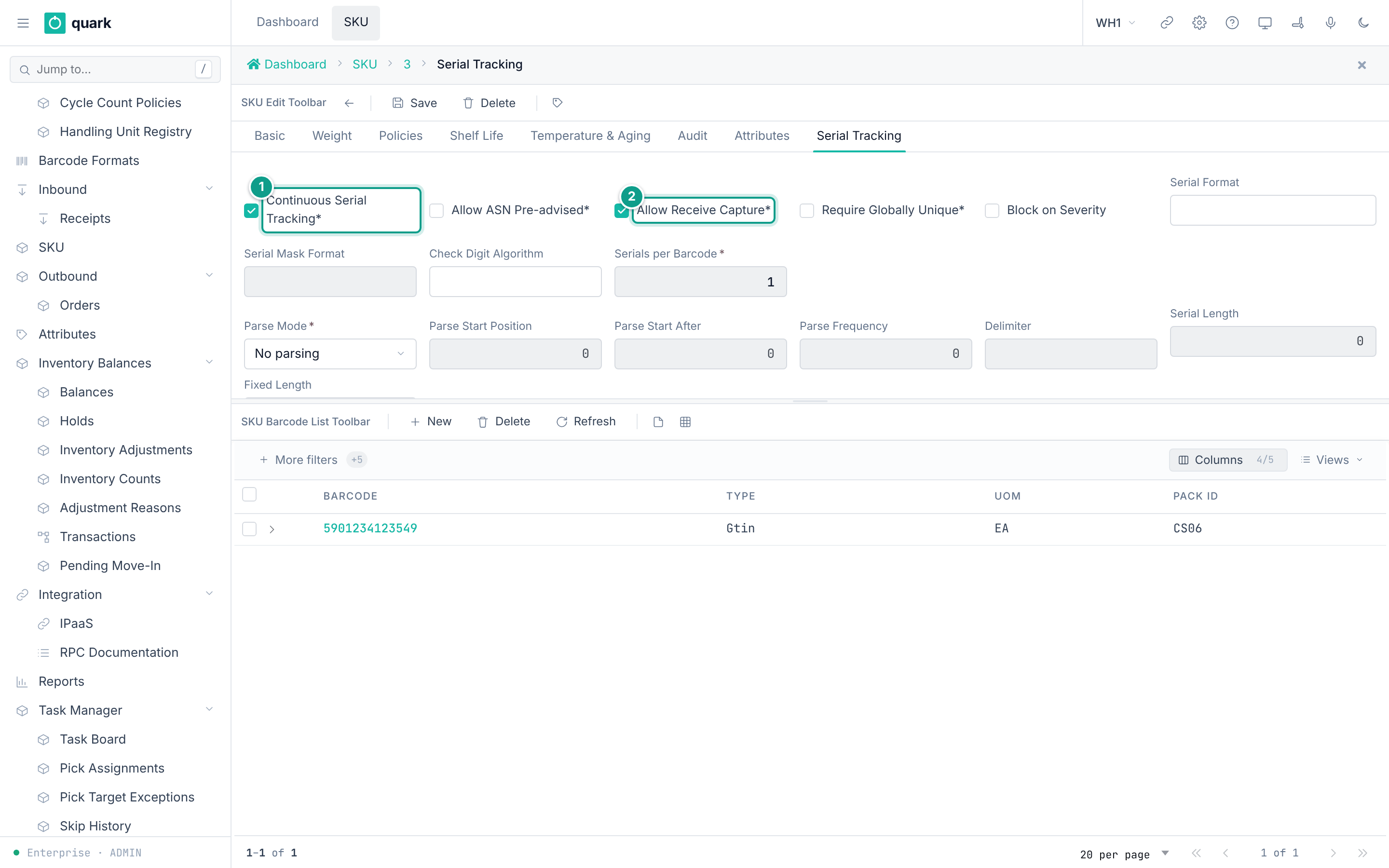Click the grid table icon in barcode toolbar

[x=685, y=422]
